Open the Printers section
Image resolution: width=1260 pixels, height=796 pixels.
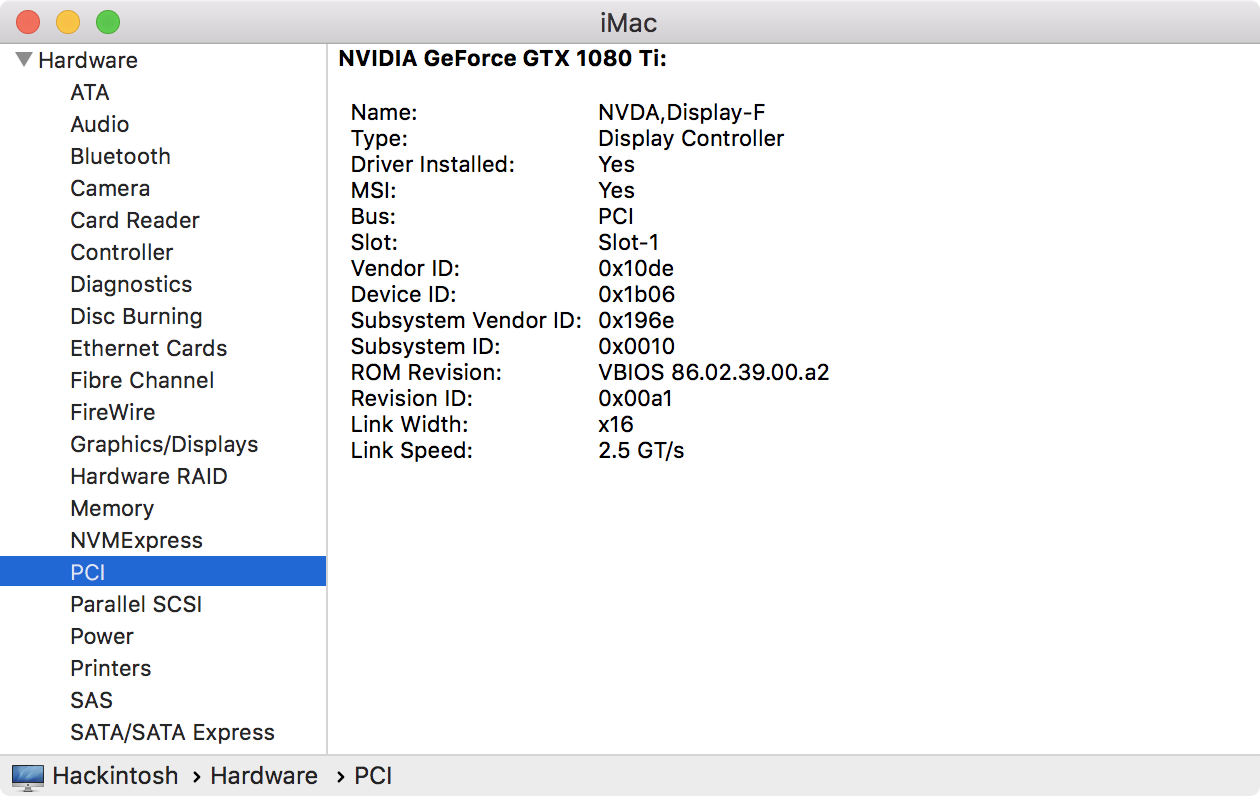[111, 668]
